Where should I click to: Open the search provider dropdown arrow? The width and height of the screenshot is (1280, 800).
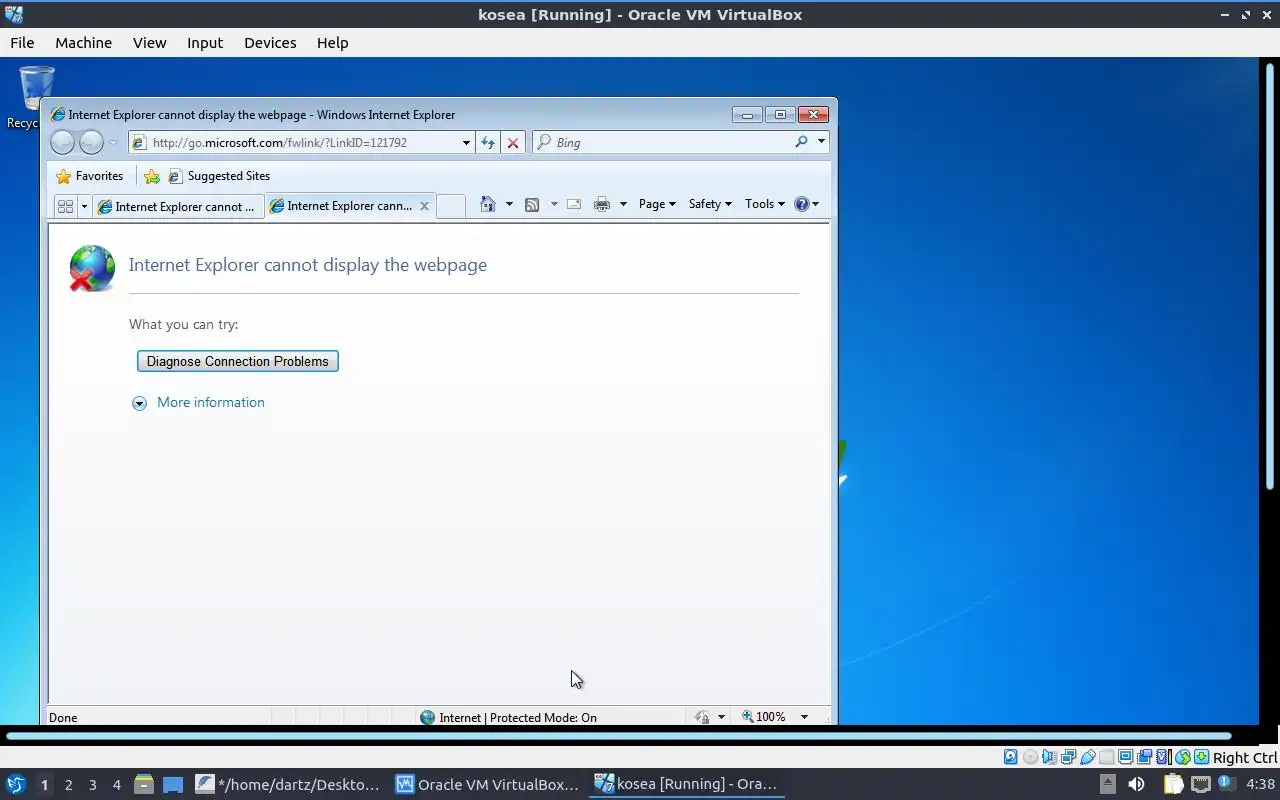click(x=821, y=142)
